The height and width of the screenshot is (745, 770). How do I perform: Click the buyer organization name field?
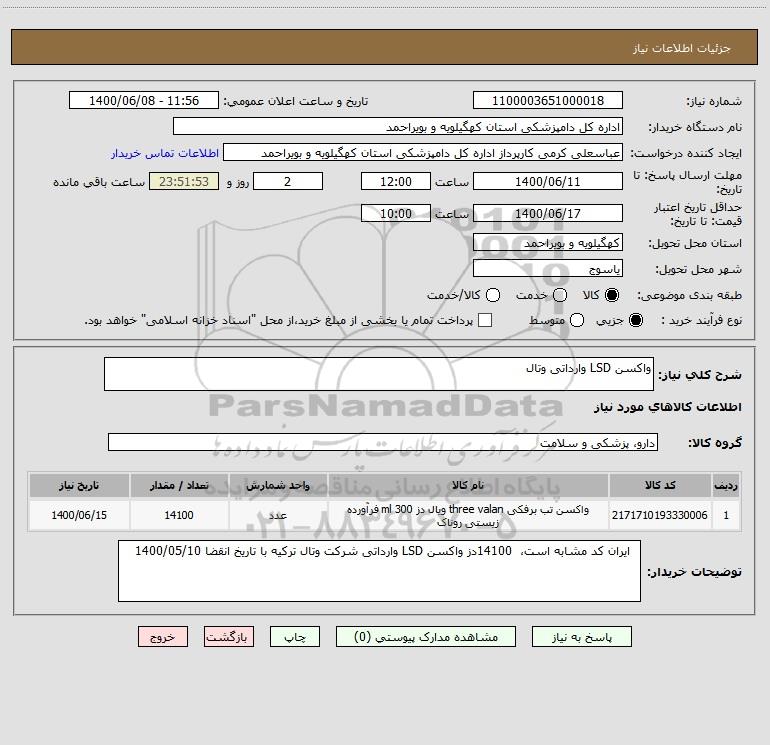[x=398, y=126]
